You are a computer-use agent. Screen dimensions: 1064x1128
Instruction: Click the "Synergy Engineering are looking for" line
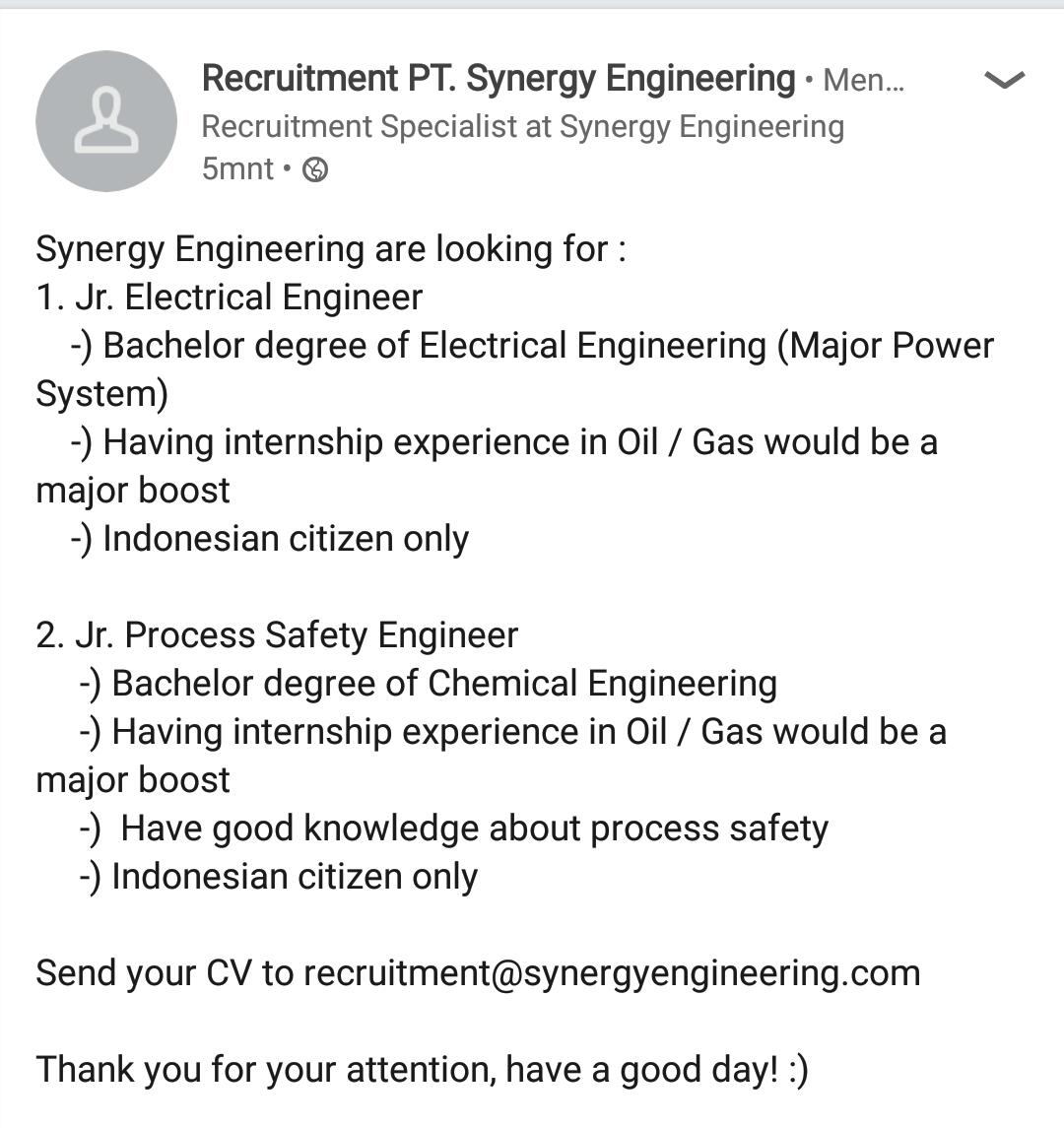(330, 249)
